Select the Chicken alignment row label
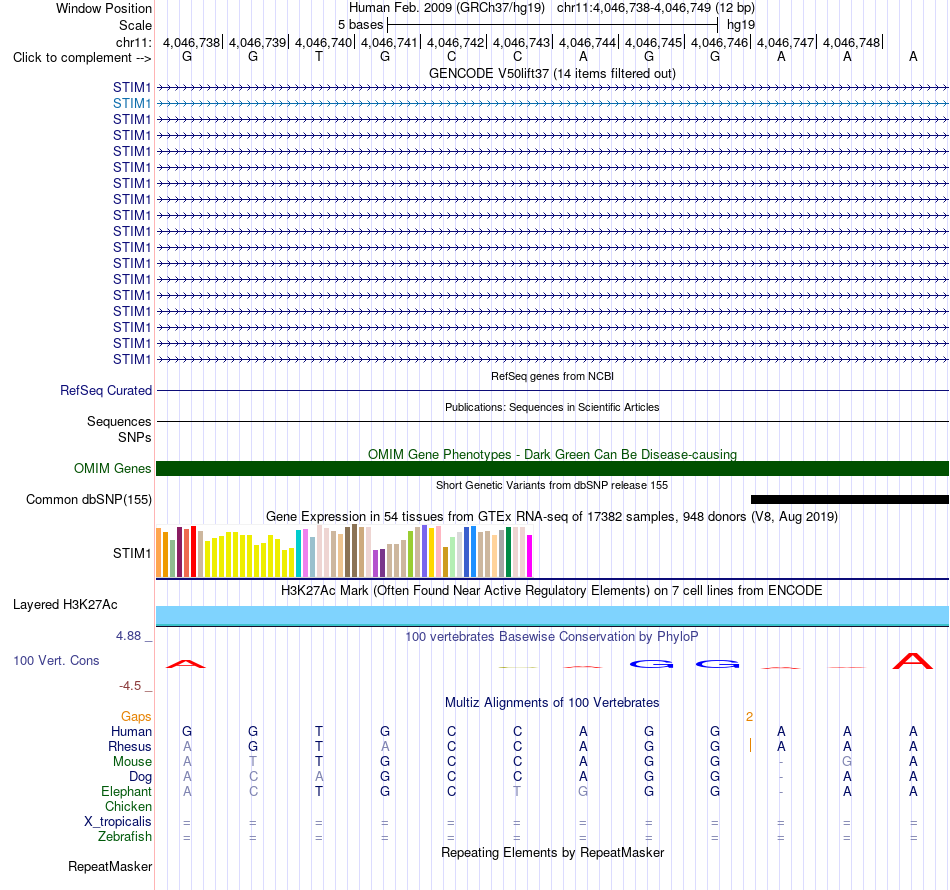The width and height of the screenshot is (950, 890). pos(128,807)
